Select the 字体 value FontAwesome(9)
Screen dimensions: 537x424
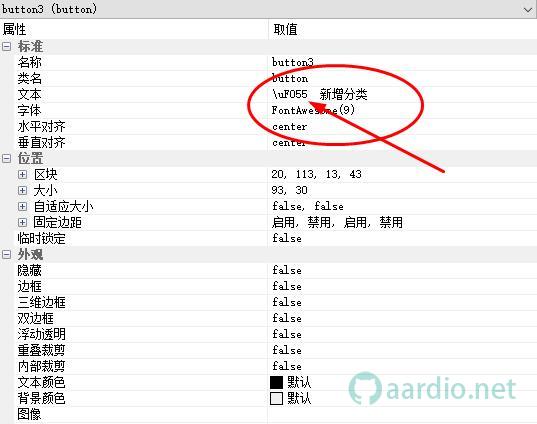(313, 110)
